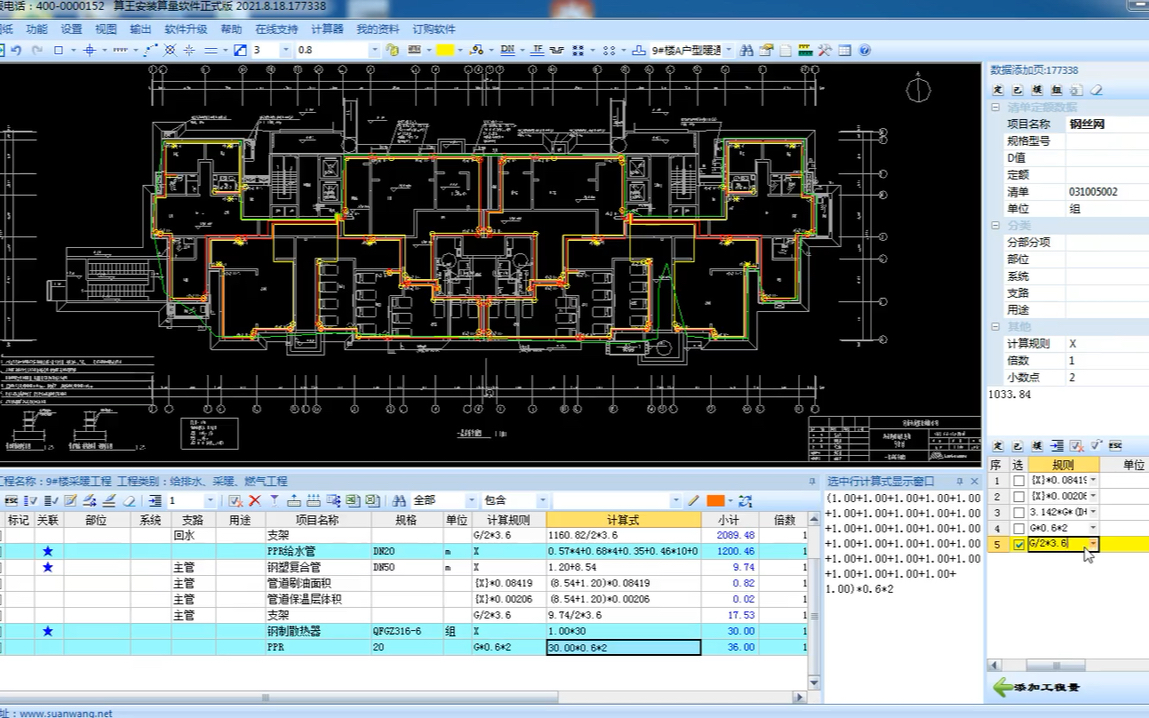Click the binoculars find icon in top toolbar
The image size is (1149, 718).
coord(747,51)
